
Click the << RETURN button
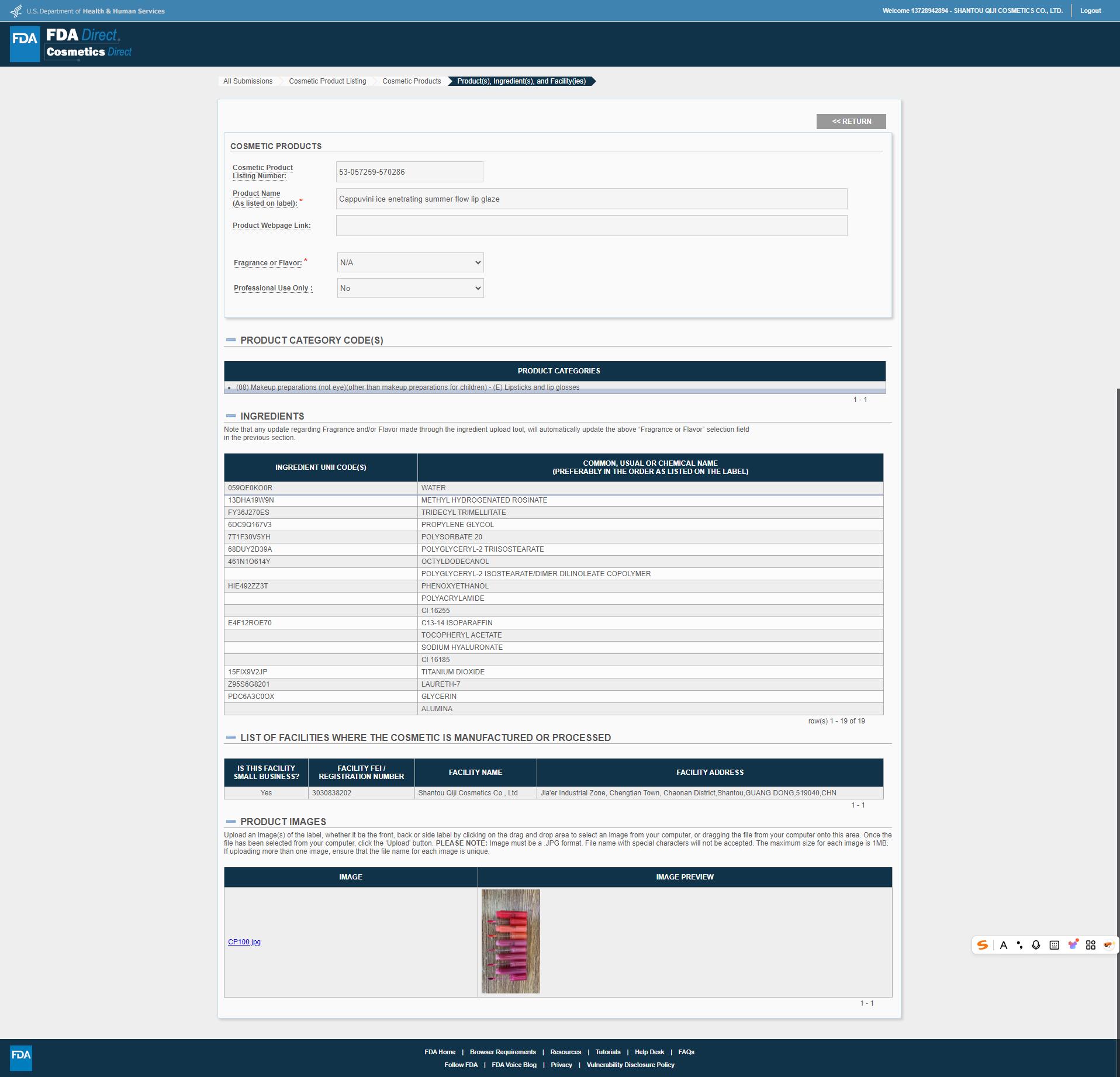pyautogui.click(x=851, y=122)
